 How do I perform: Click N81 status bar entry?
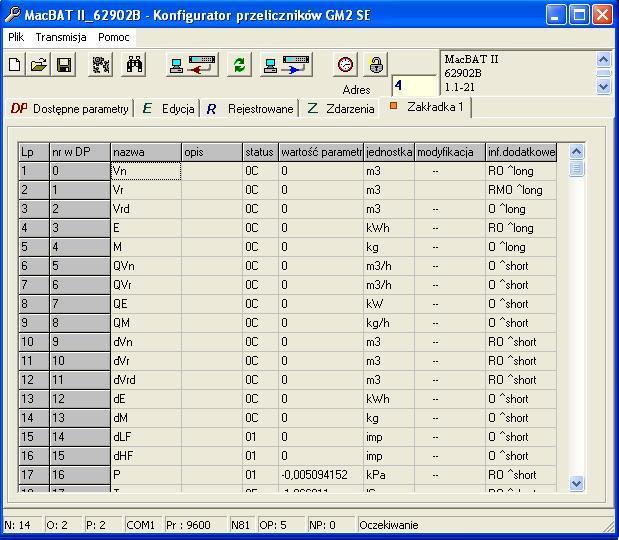(240, 525)
